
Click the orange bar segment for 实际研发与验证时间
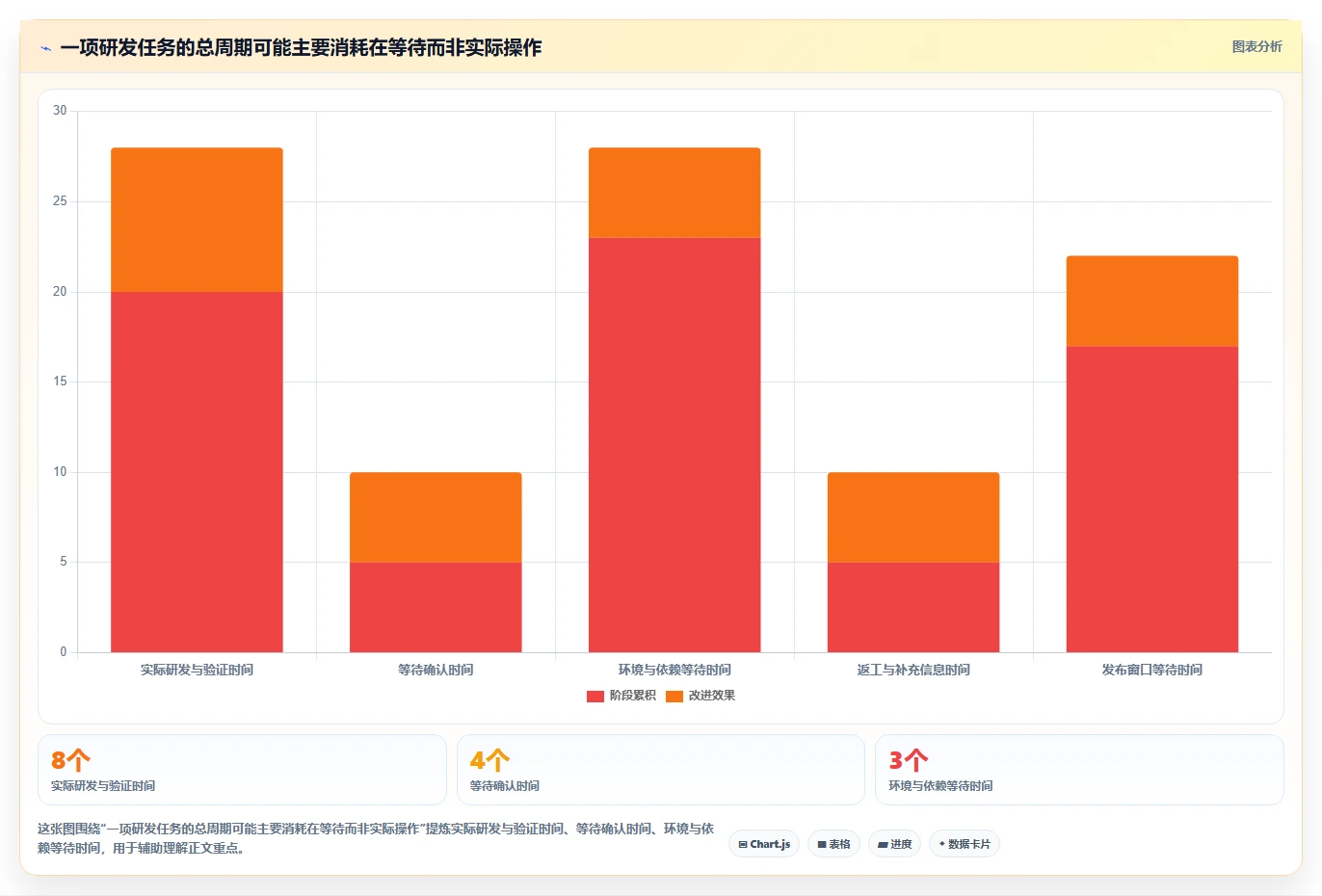(197, 220)
